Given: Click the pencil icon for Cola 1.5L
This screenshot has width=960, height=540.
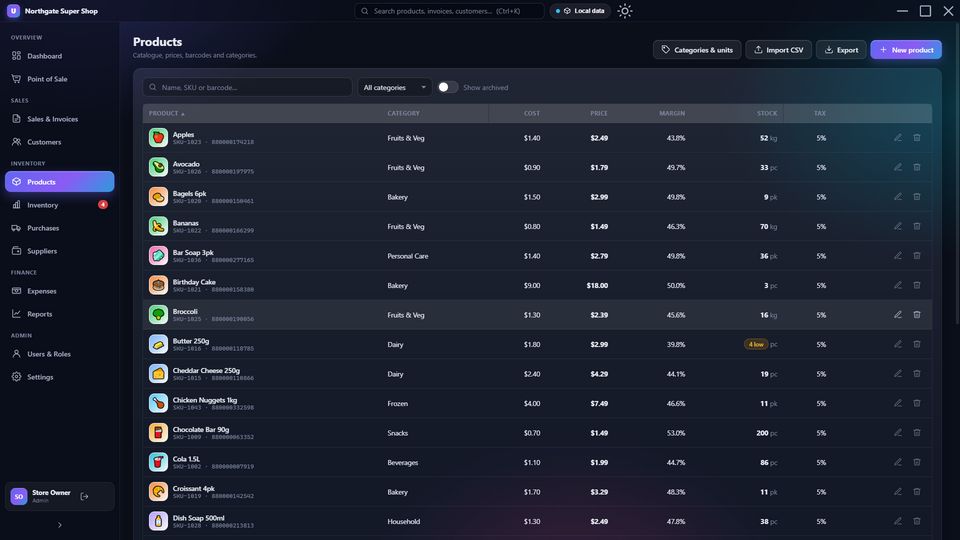Looking at the screenshot, I should pos(898,462).
